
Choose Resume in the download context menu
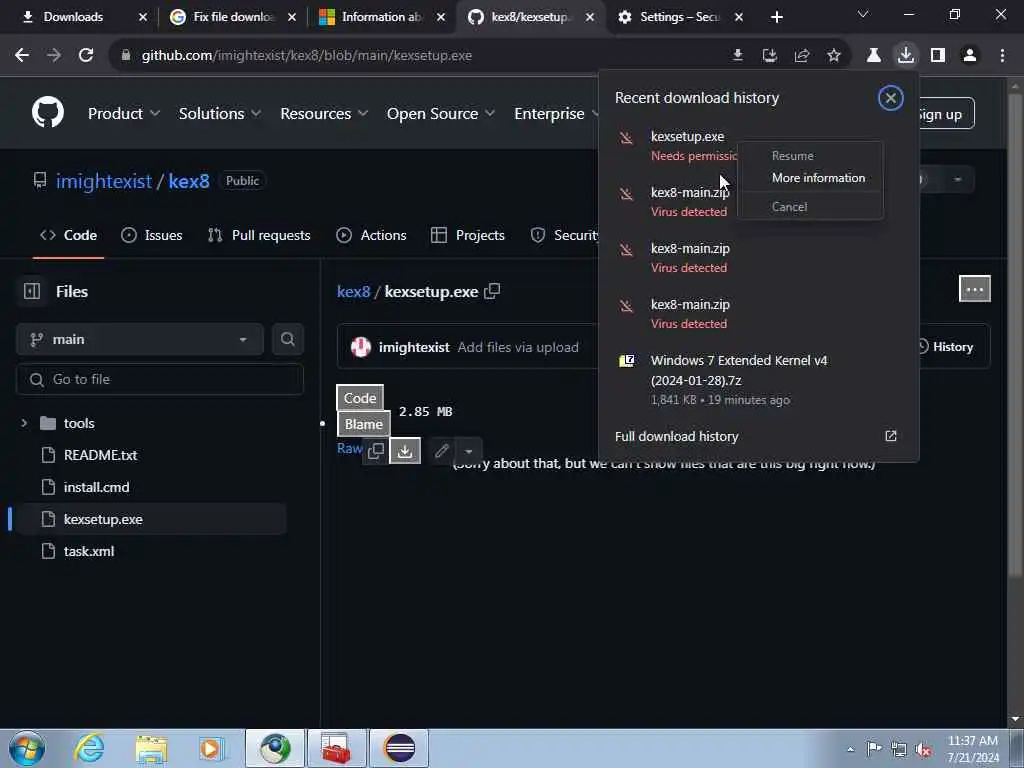coord(810,155)
